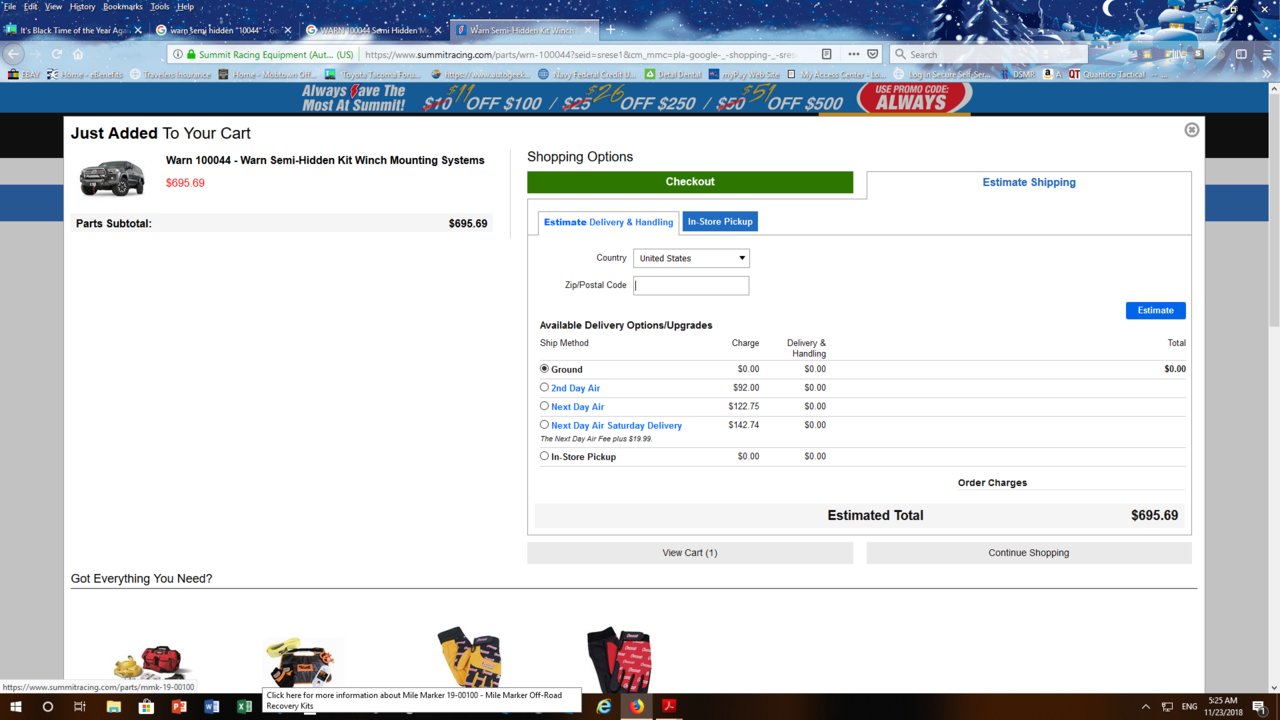Open Microsoft Store from taskbar
The width and height of the screenshot is (1280, 720).
coord(146,707)
